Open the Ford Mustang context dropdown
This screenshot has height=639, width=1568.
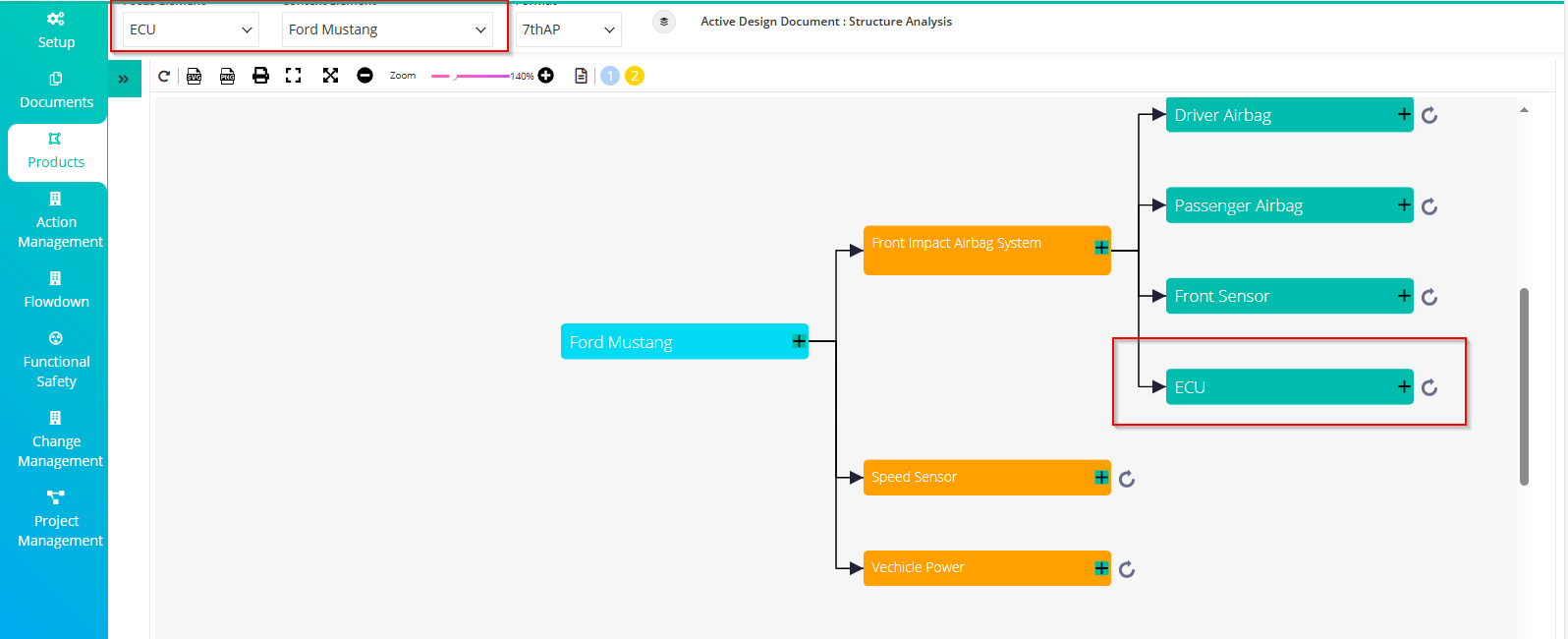coord(387,29)
